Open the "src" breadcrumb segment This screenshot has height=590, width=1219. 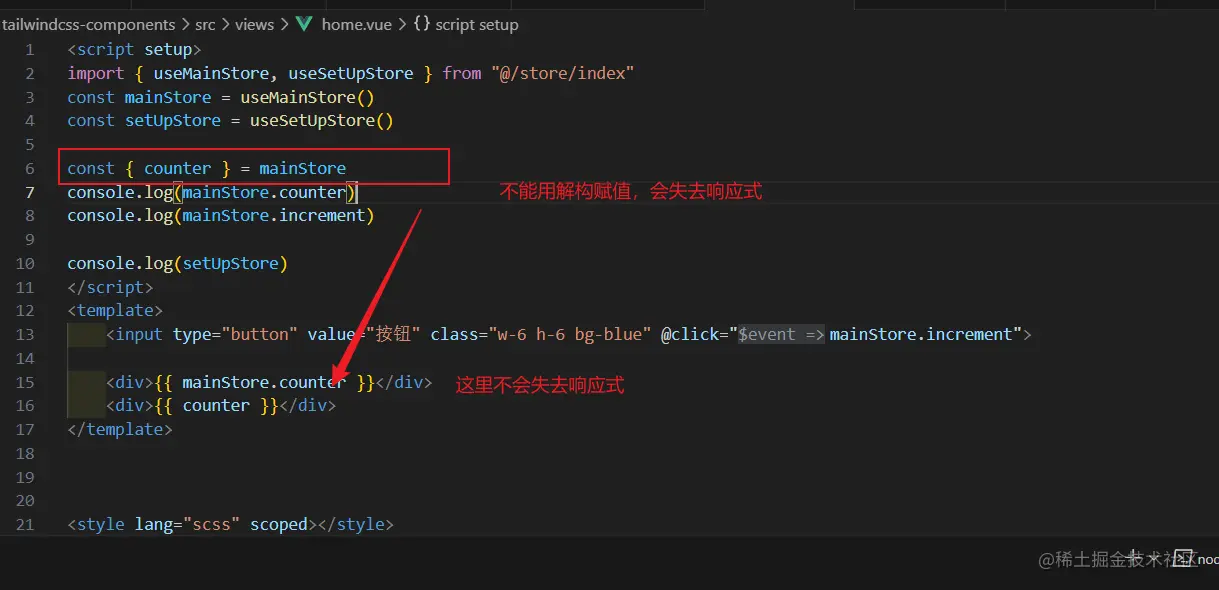pyautogui.click(x=205, y=24)
